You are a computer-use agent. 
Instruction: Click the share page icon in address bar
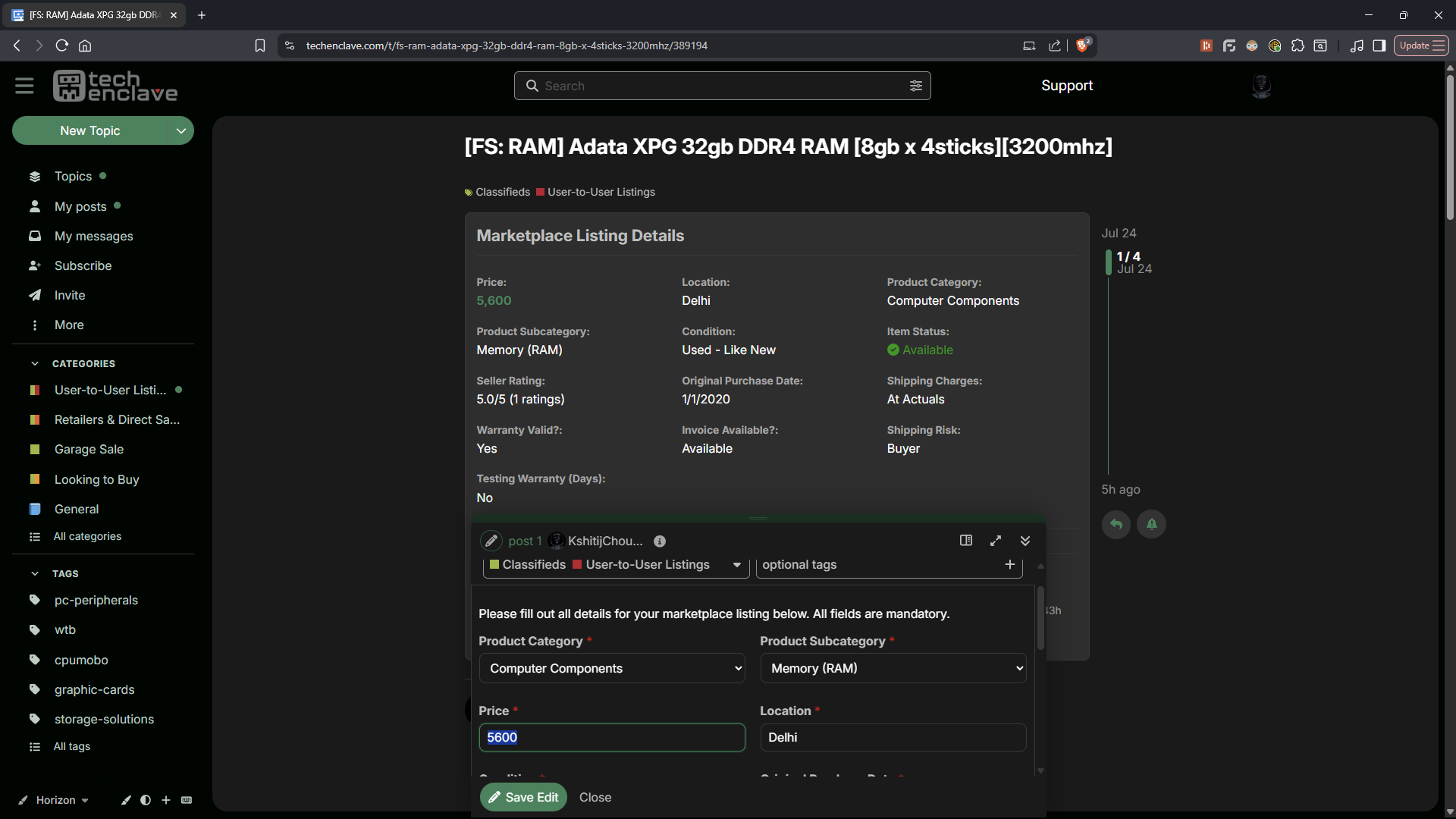(1054, 45)
